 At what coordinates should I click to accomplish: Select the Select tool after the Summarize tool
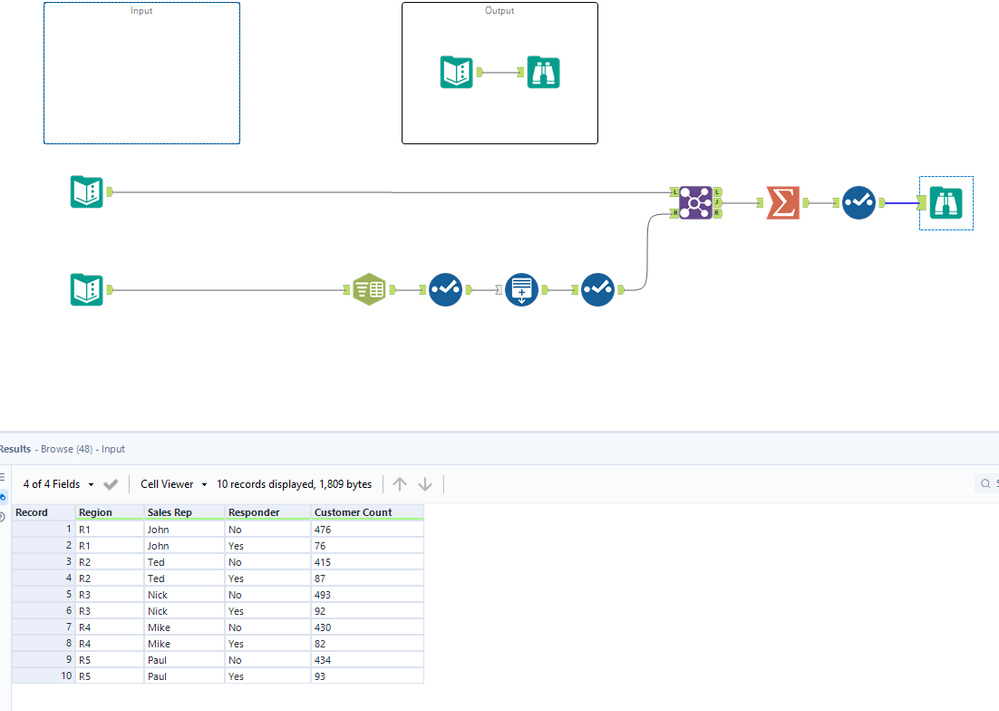pos(858,202)
